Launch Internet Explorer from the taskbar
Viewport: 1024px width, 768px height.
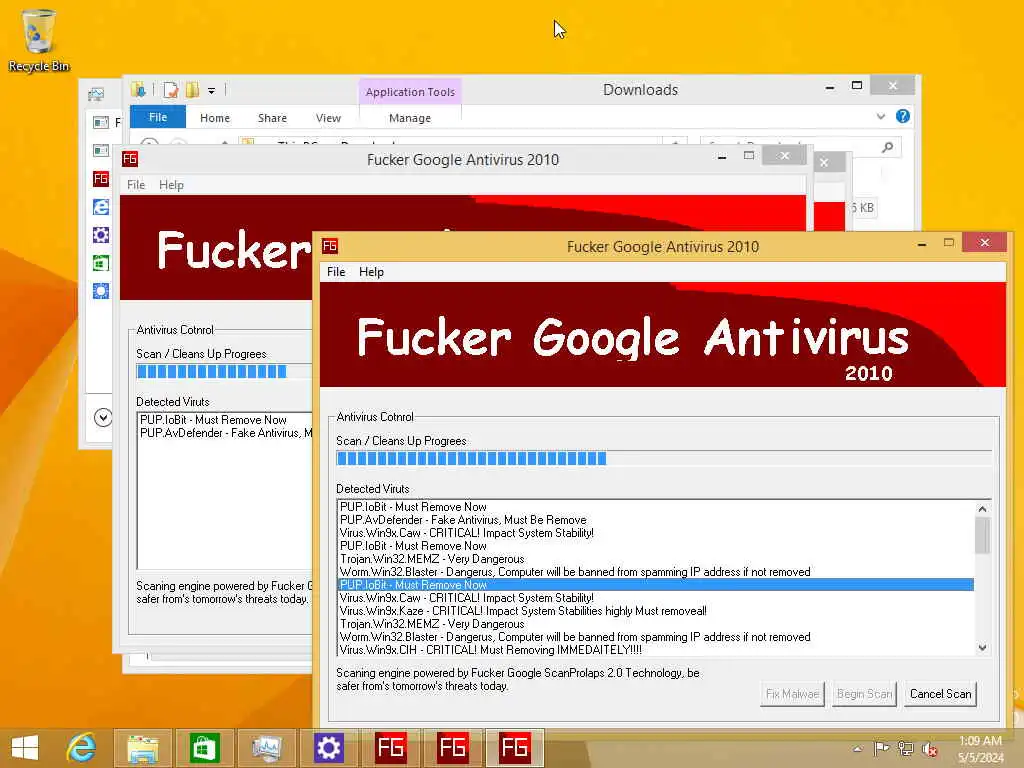81,748
